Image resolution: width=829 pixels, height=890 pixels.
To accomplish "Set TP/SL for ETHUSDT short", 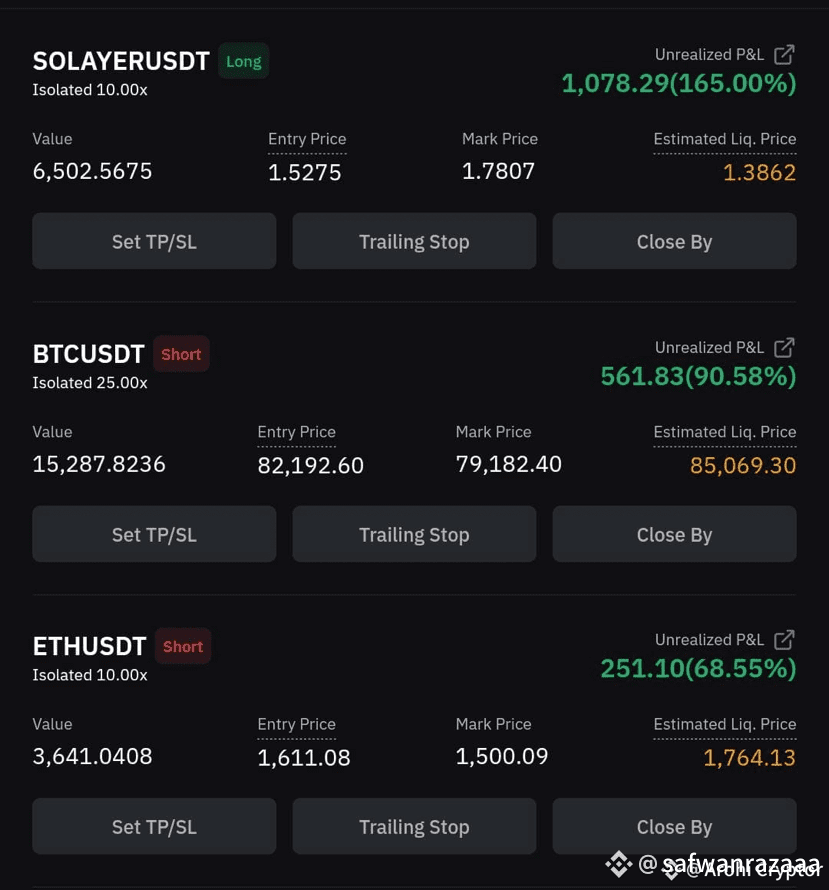I will (154, 826).
